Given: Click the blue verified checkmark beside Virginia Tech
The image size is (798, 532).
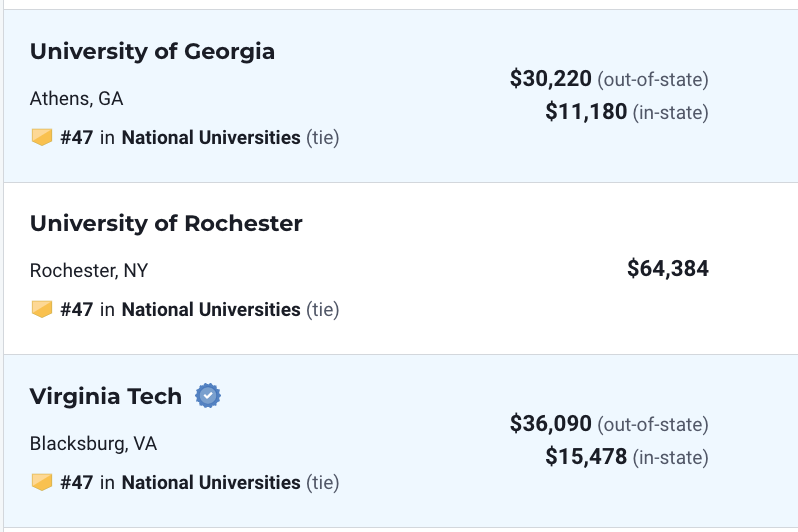Looking at the screenshot, I should [x=208, y=396].
